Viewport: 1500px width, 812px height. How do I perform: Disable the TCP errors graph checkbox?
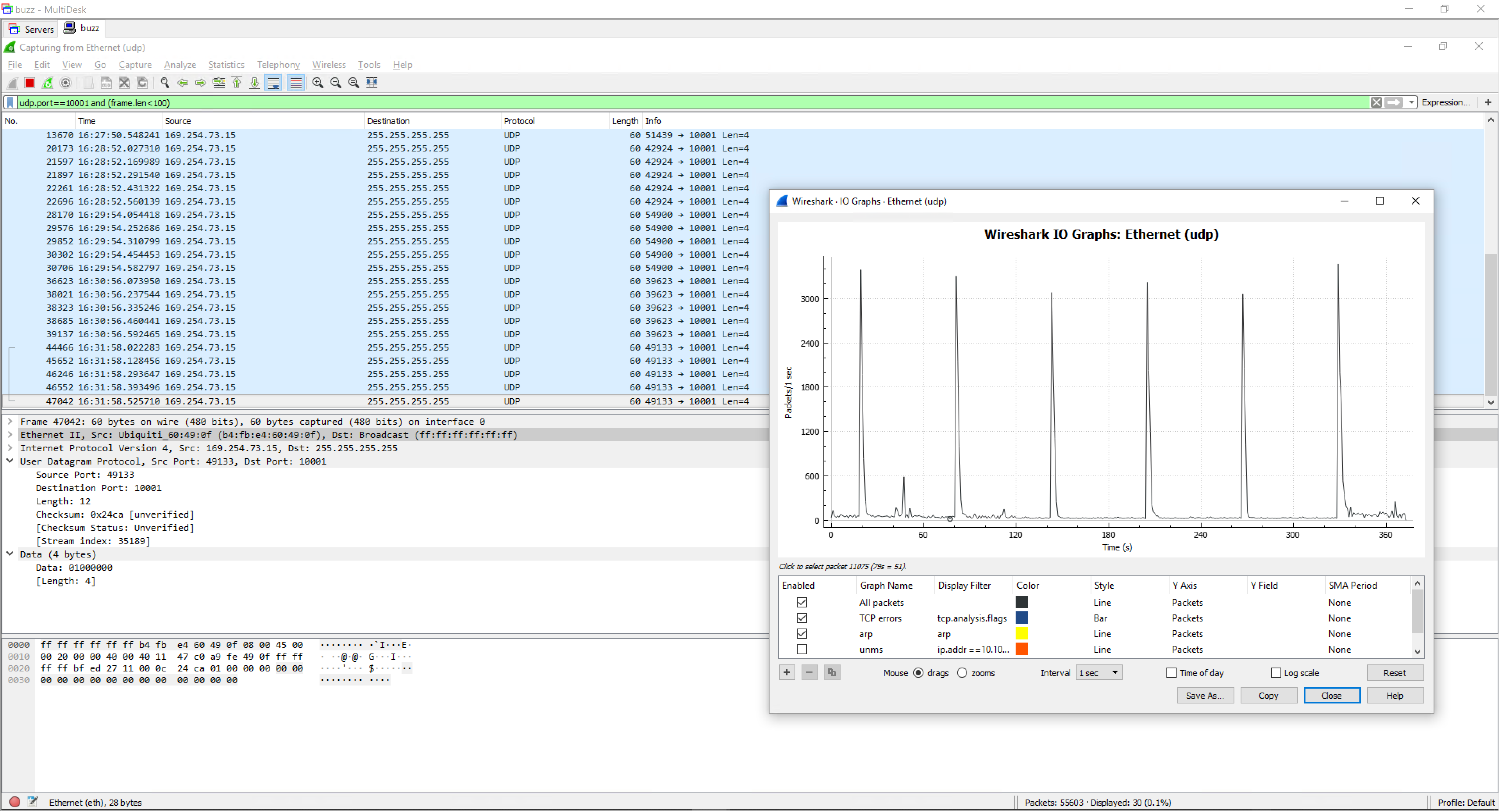(802, 618)
